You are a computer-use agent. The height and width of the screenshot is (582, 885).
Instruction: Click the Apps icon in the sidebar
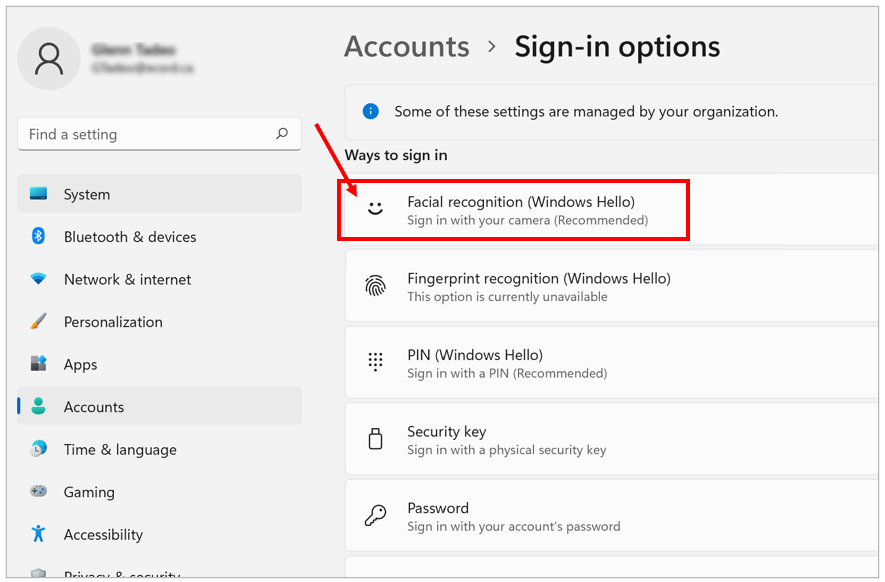[38, 364]
